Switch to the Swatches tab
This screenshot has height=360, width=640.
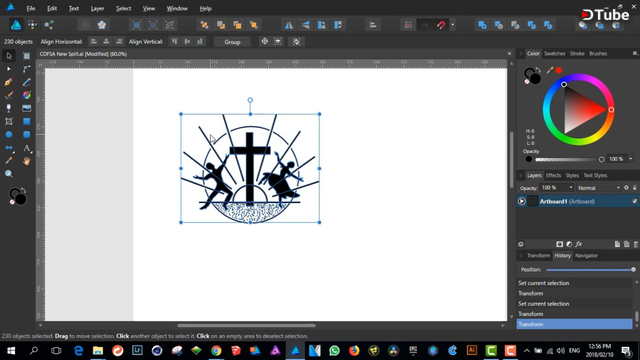(554, 53)
